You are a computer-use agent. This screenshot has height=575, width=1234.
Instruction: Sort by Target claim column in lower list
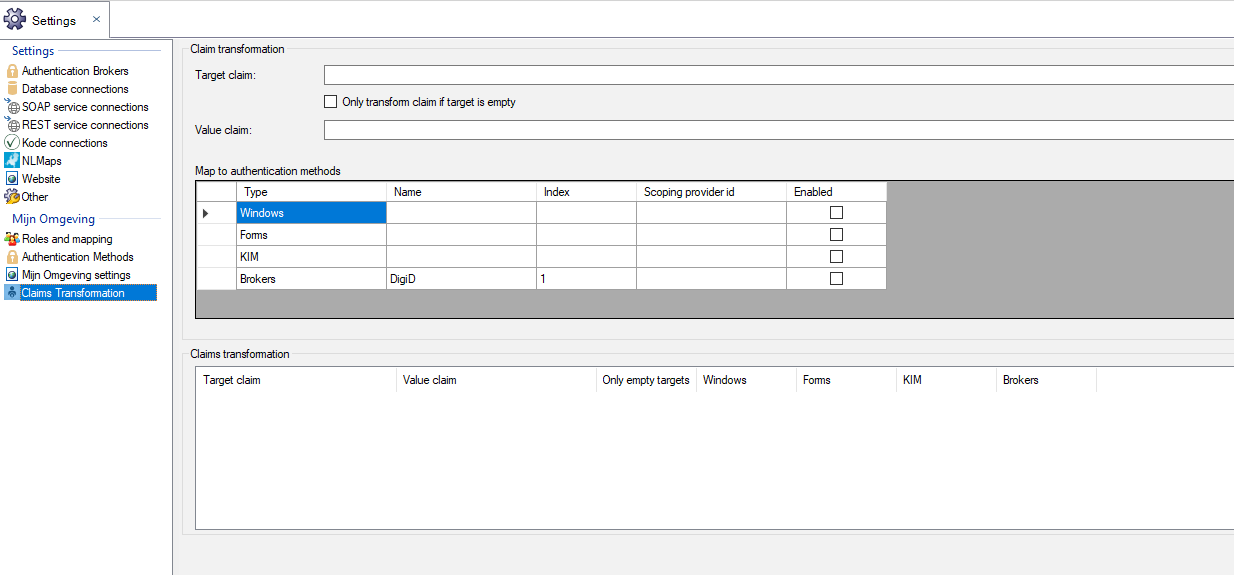point(296,380)
